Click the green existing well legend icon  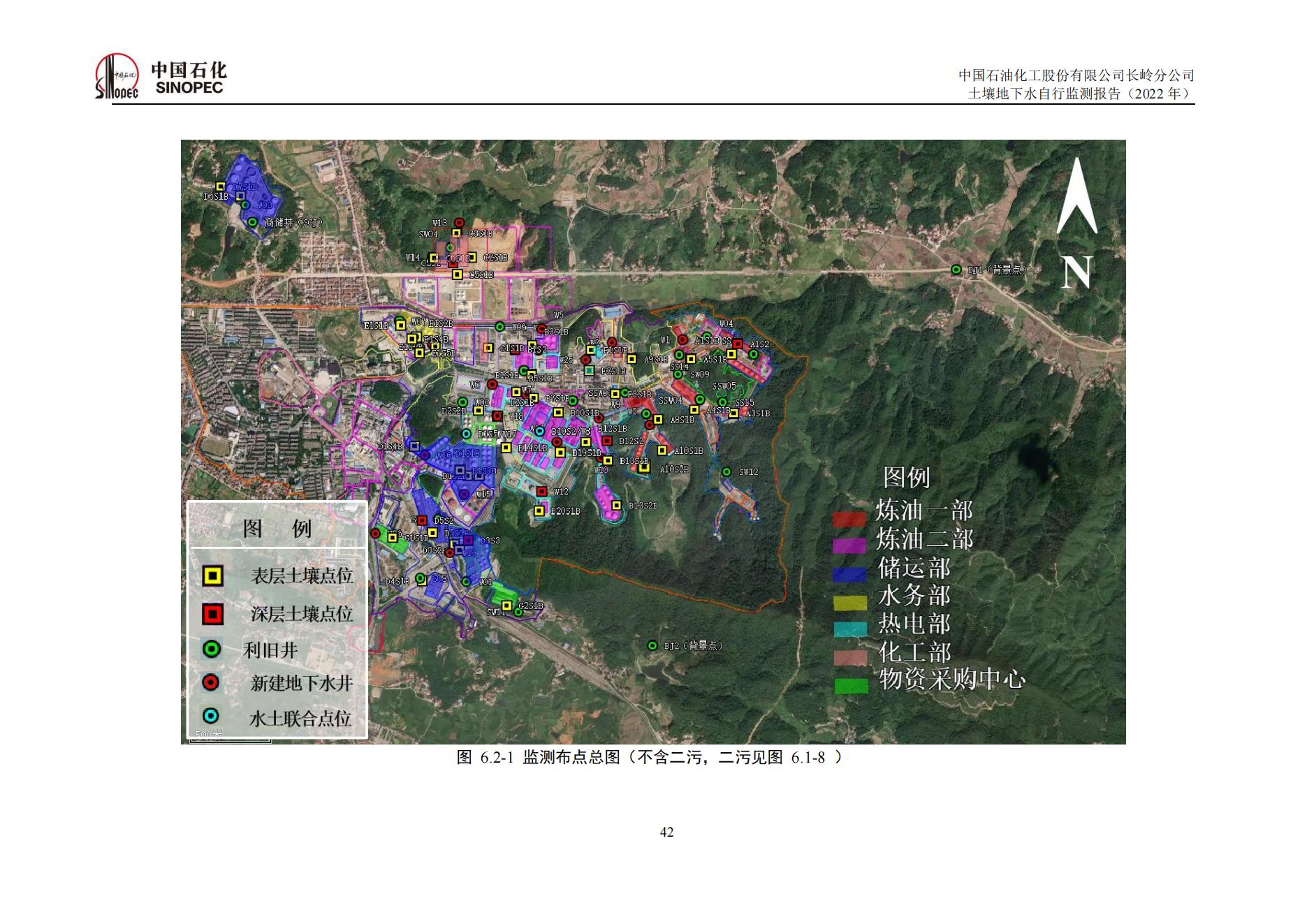[x=212, y=650]
